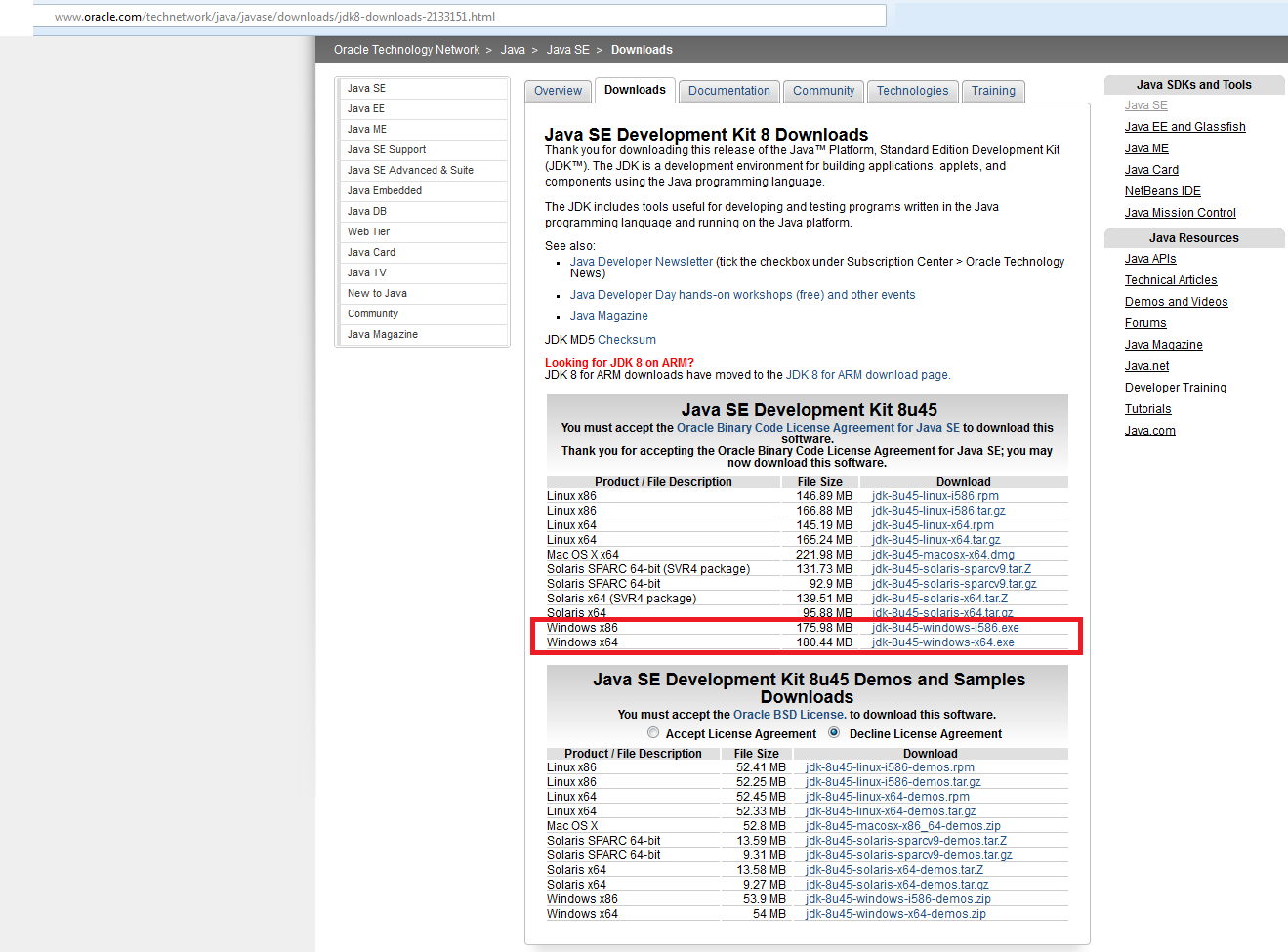
Task: Click the Java SE breadcrumb link
Action: pyautogui.click(x=567, y=50)
